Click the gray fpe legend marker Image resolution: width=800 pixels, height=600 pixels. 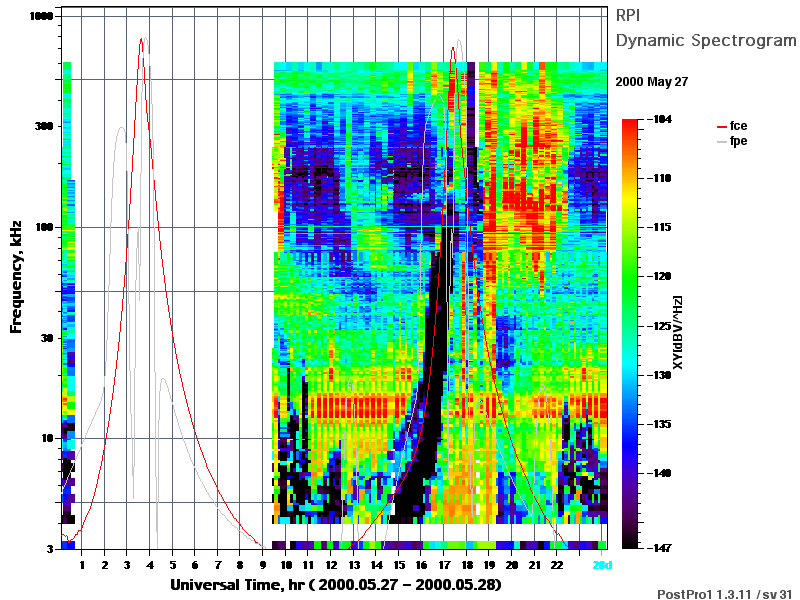pos(721,142)
